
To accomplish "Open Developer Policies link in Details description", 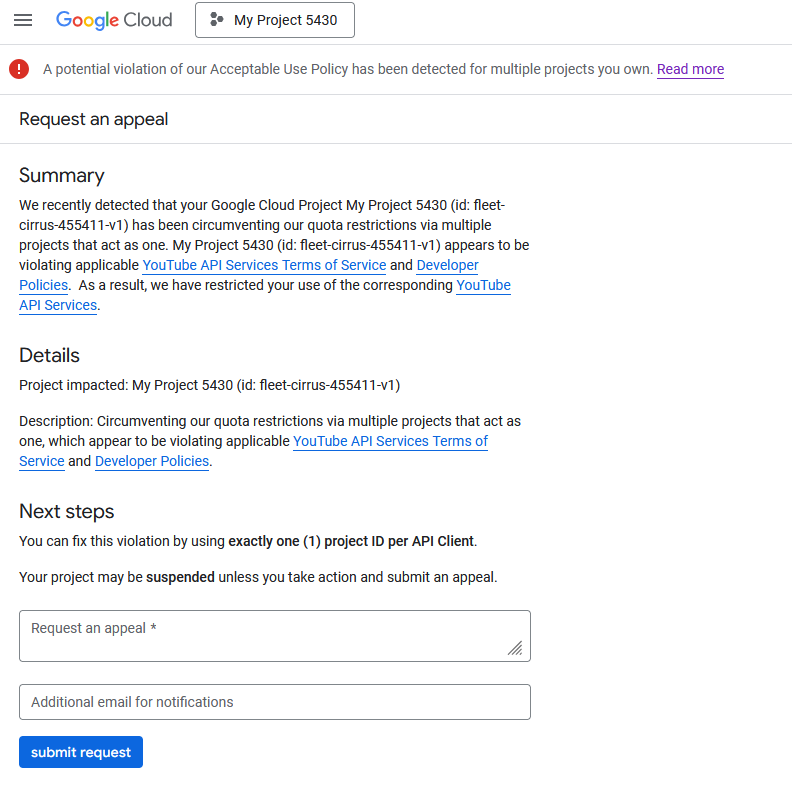I will pyautogui.click(x=152, y=461).
